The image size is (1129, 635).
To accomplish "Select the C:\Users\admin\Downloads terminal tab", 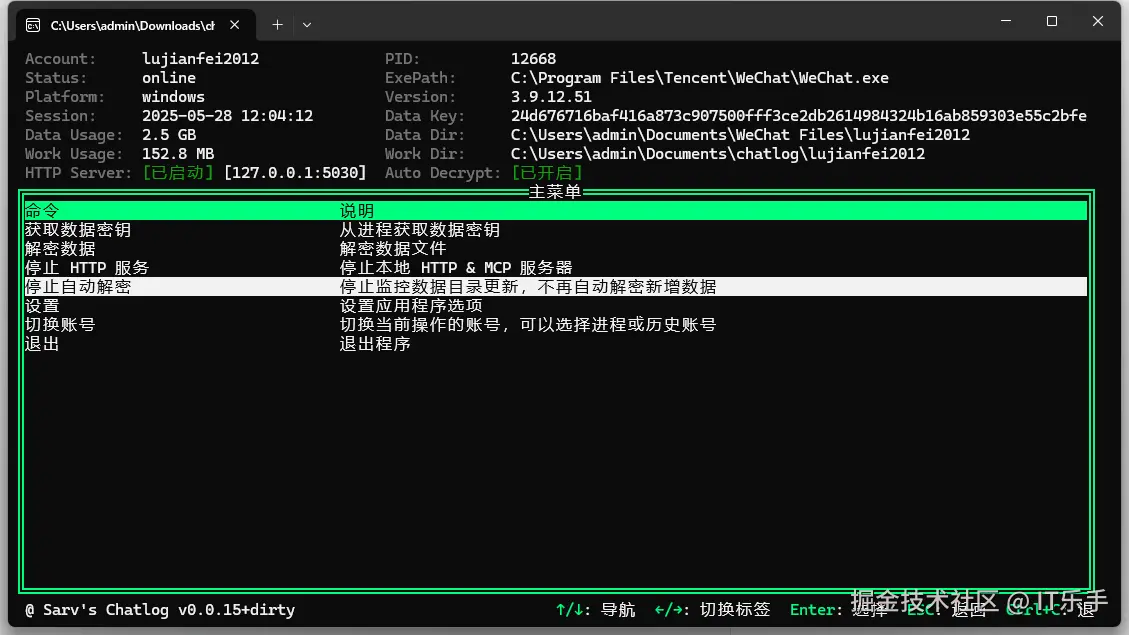I will click(x=136, y=25).
